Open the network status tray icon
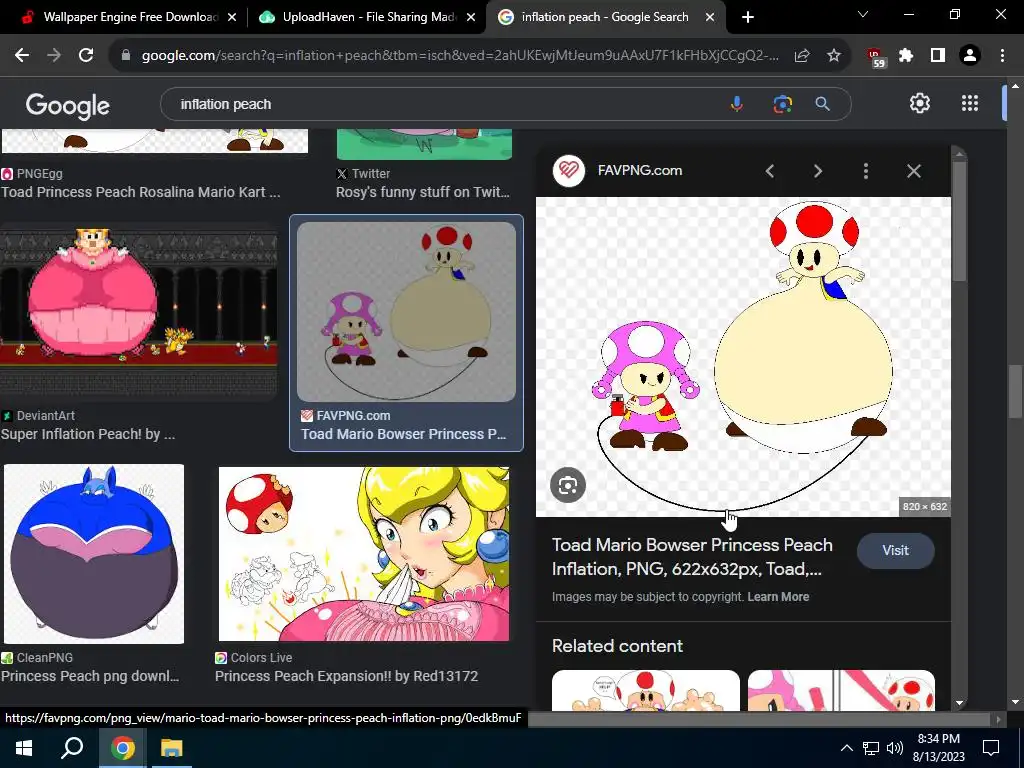 (871, 748)
